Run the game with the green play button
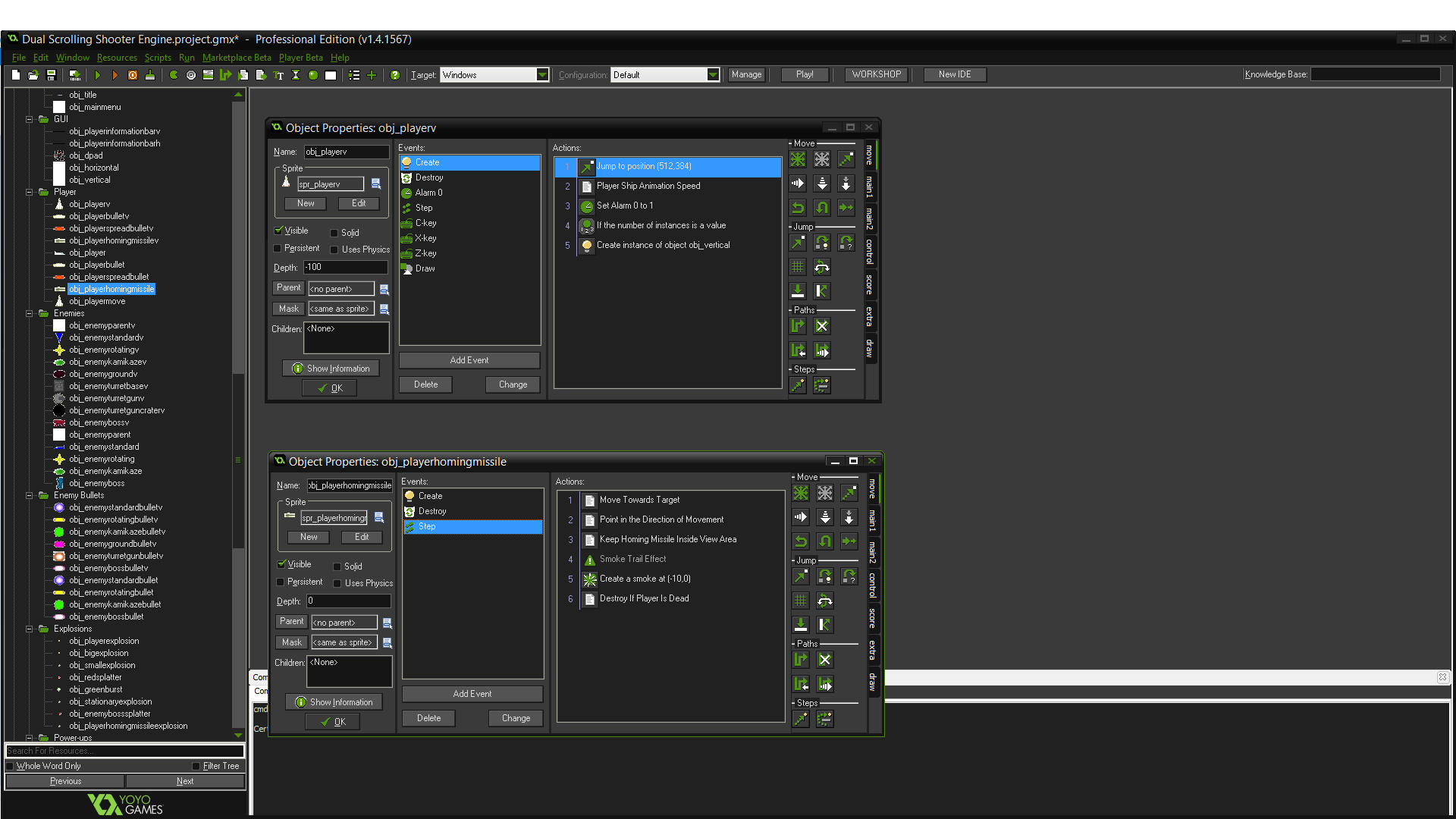 tap(98, 74)
